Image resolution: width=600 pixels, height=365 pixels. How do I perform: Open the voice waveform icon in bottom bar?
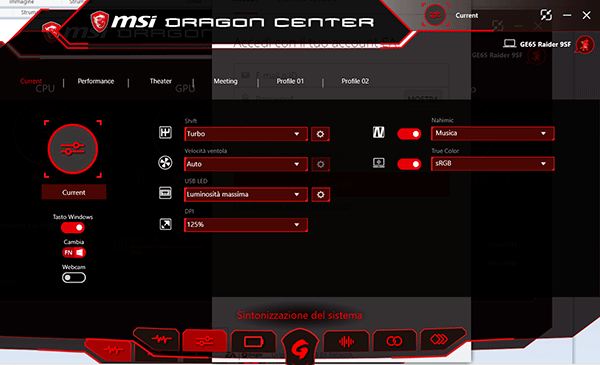[x=346, y=341]
